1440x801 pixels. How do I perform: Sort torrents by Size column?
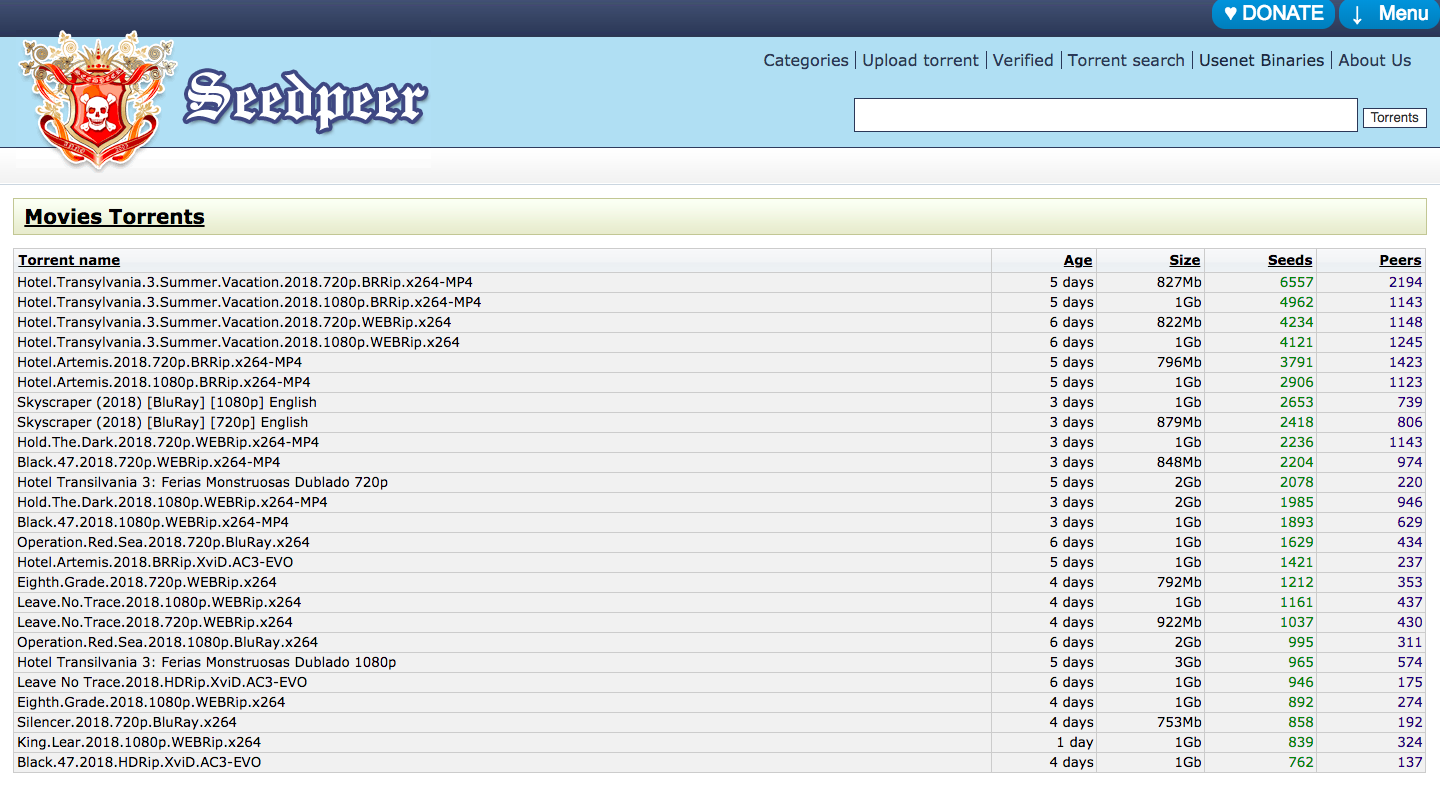pyautogui.click(x=1184, y=260)
